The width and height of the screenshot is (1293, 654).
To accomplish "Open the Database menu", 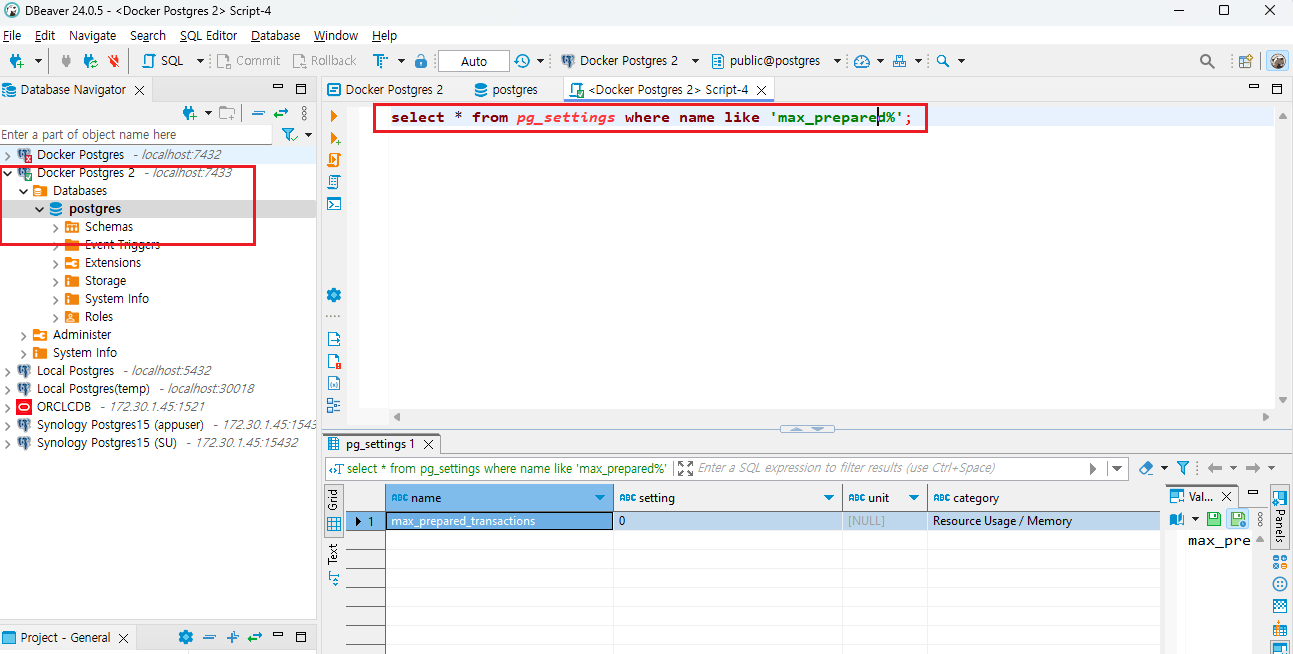I will pos(275,35).
